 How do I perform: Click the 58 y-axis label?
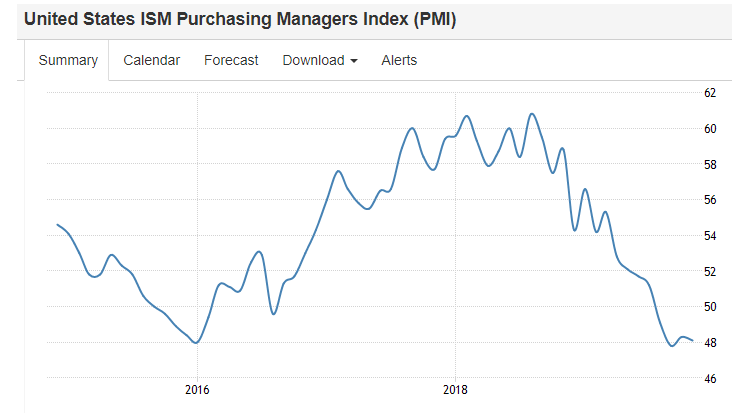tap(710, 164)
